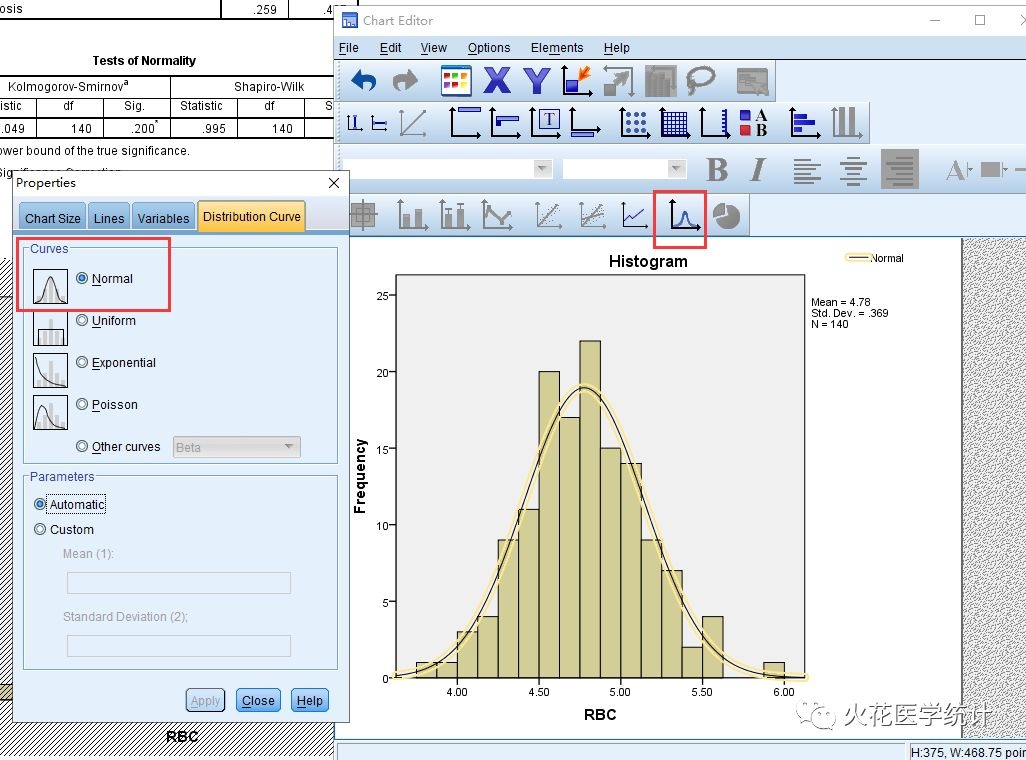
Task: Open the fill color dropdown swatch
Action: (x=994, y=170)
